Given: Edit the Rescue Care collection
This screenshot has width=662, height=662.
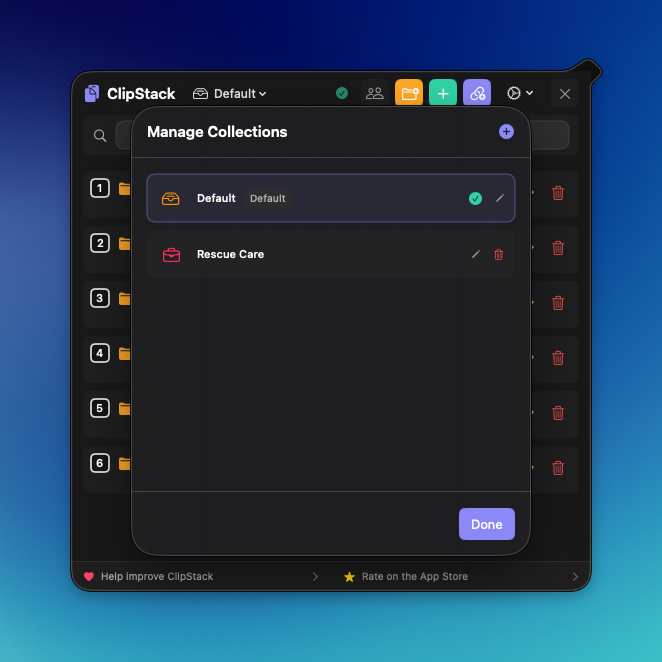Looking at the screenshot, I should point(476,254).
